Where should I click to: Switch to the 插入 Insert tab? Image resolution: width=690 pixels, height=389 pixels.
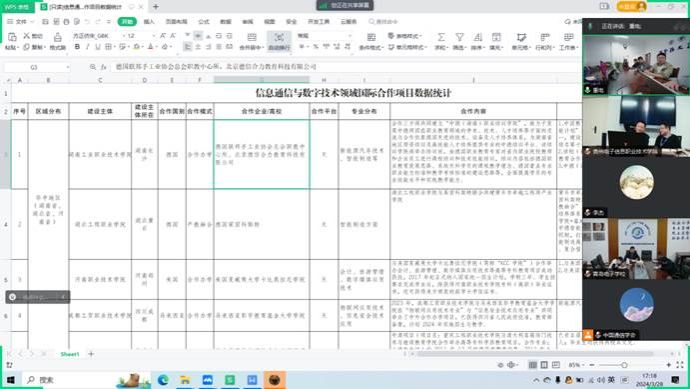[149, 22]
